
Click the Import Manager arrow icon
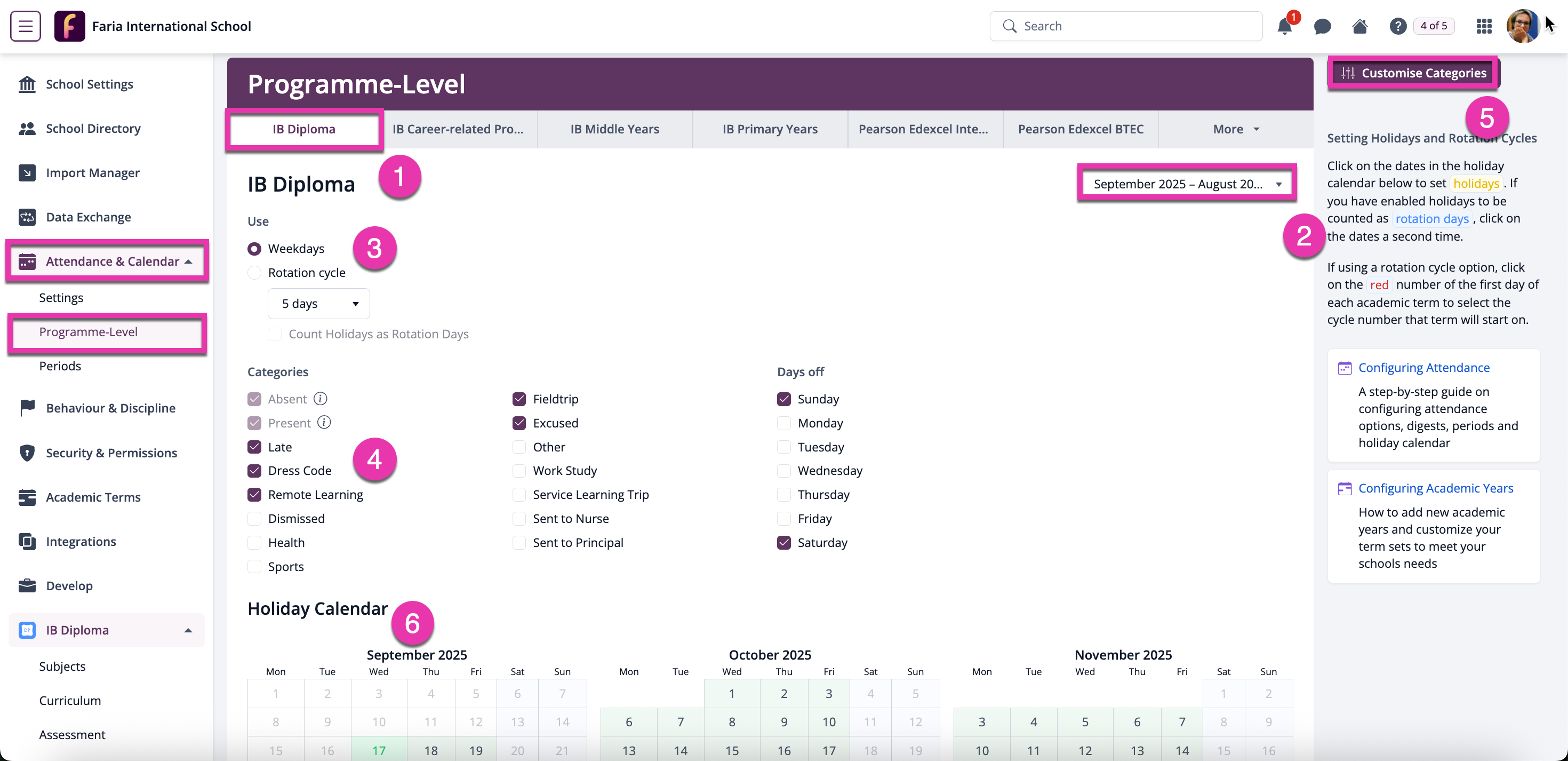click(x=27, y=173)
